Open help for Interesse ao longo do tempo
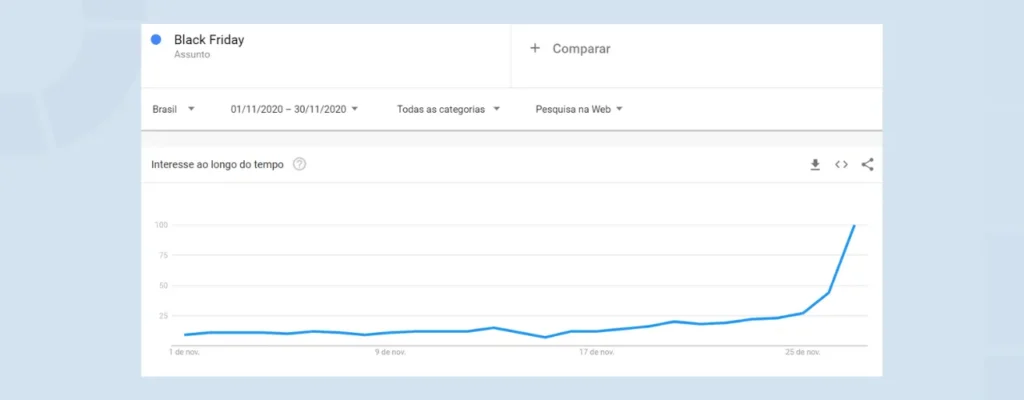Image resolution: width=1024 pixels, height=400 pixels. (x=299, y=165)
